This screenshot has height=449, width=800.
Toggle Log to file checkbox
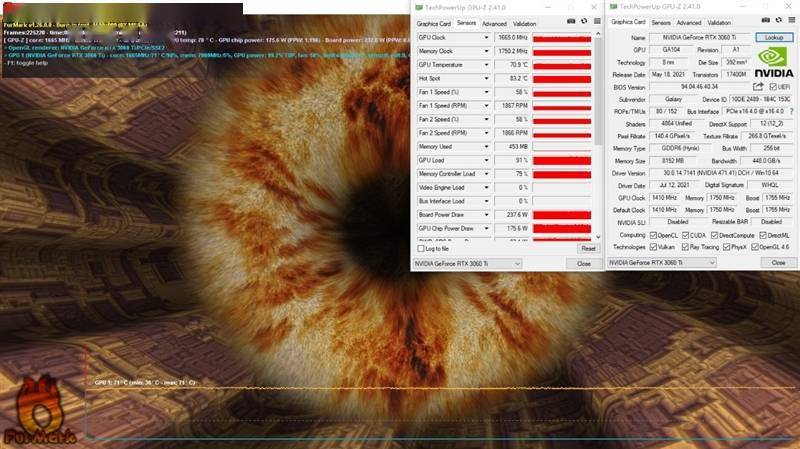point(421,248)
